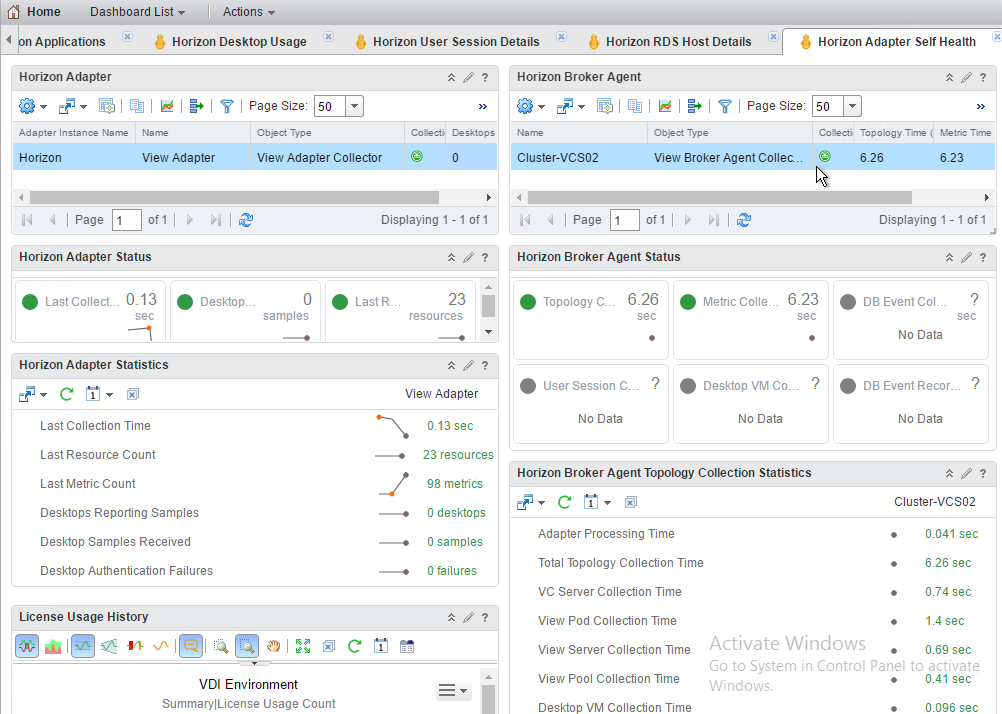Click the Object Type column header in Horizon Adapter
This screenshot has height=714, width=1002.
click(x=327, y=133)
